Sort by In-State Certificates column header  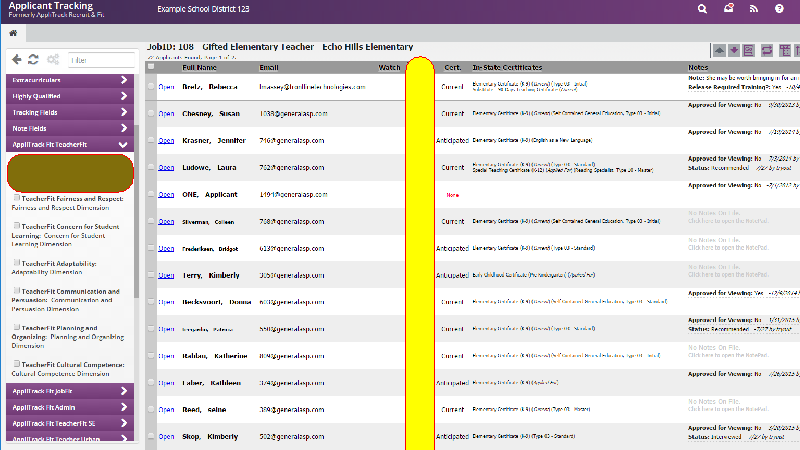(x=507, y=67)
